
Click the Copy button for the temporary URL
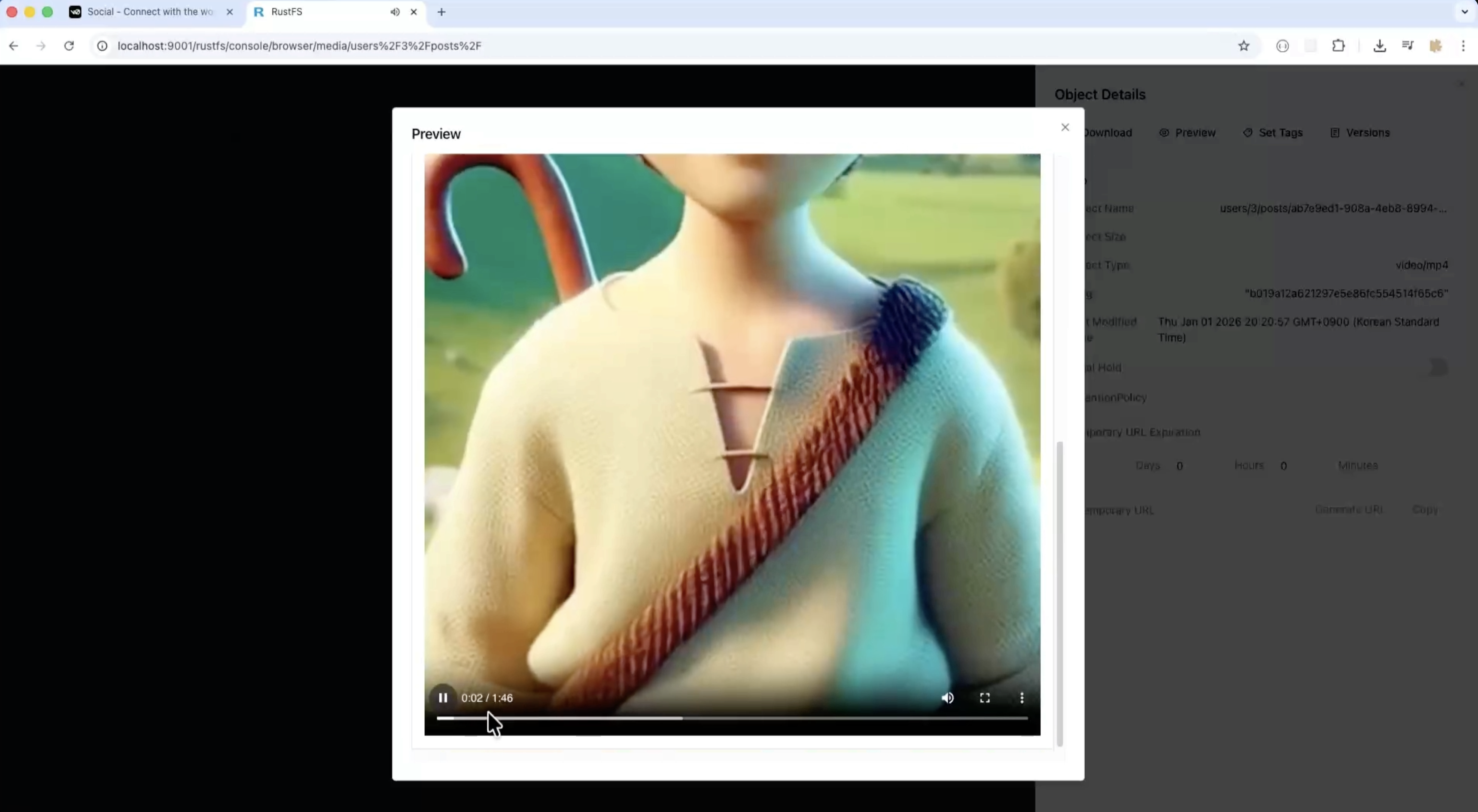tap(1426, 510)
